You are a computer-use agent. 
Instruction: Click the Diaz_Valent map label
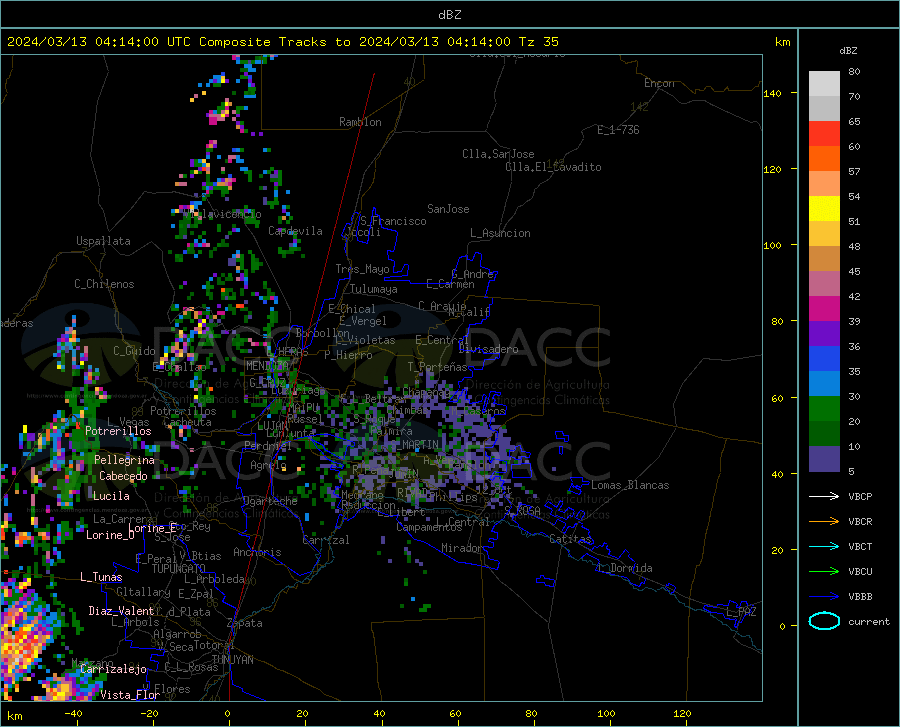click(121, 611)
